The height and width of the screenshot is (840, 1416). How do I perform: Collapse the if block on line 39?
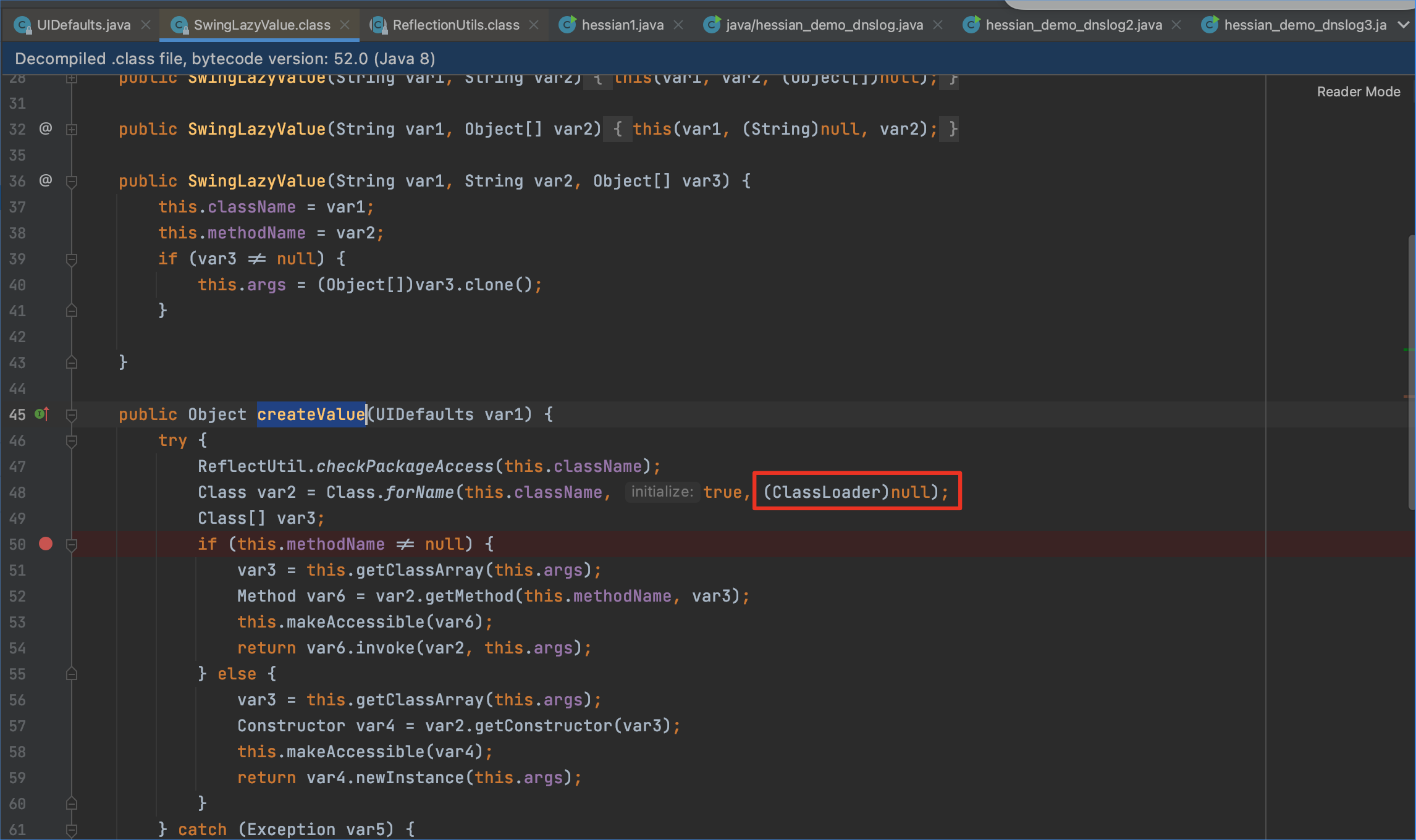tap(72, 259)
